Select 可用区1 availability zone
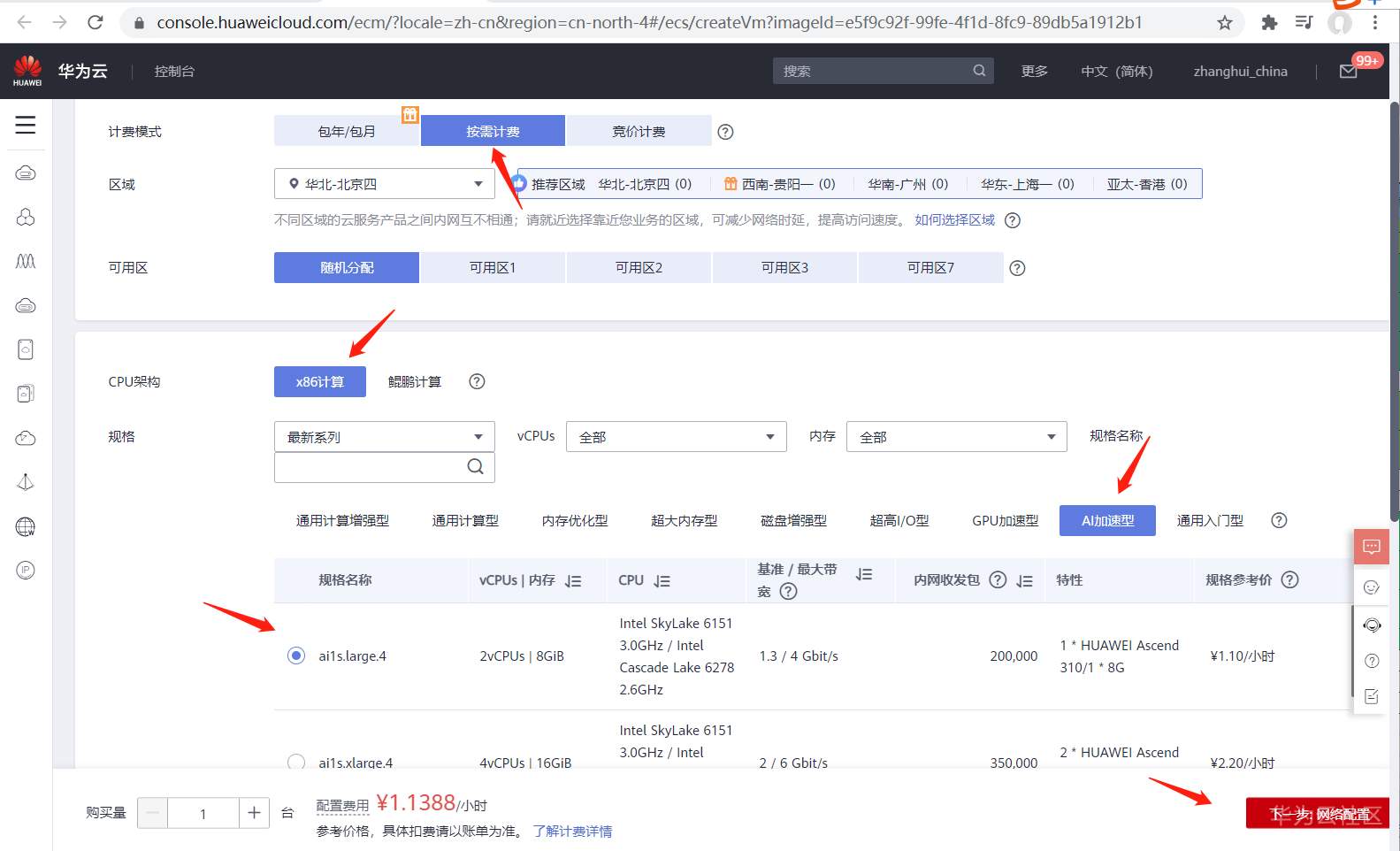This screenshot has height=851, width=1400. click(x=493, y=268)
